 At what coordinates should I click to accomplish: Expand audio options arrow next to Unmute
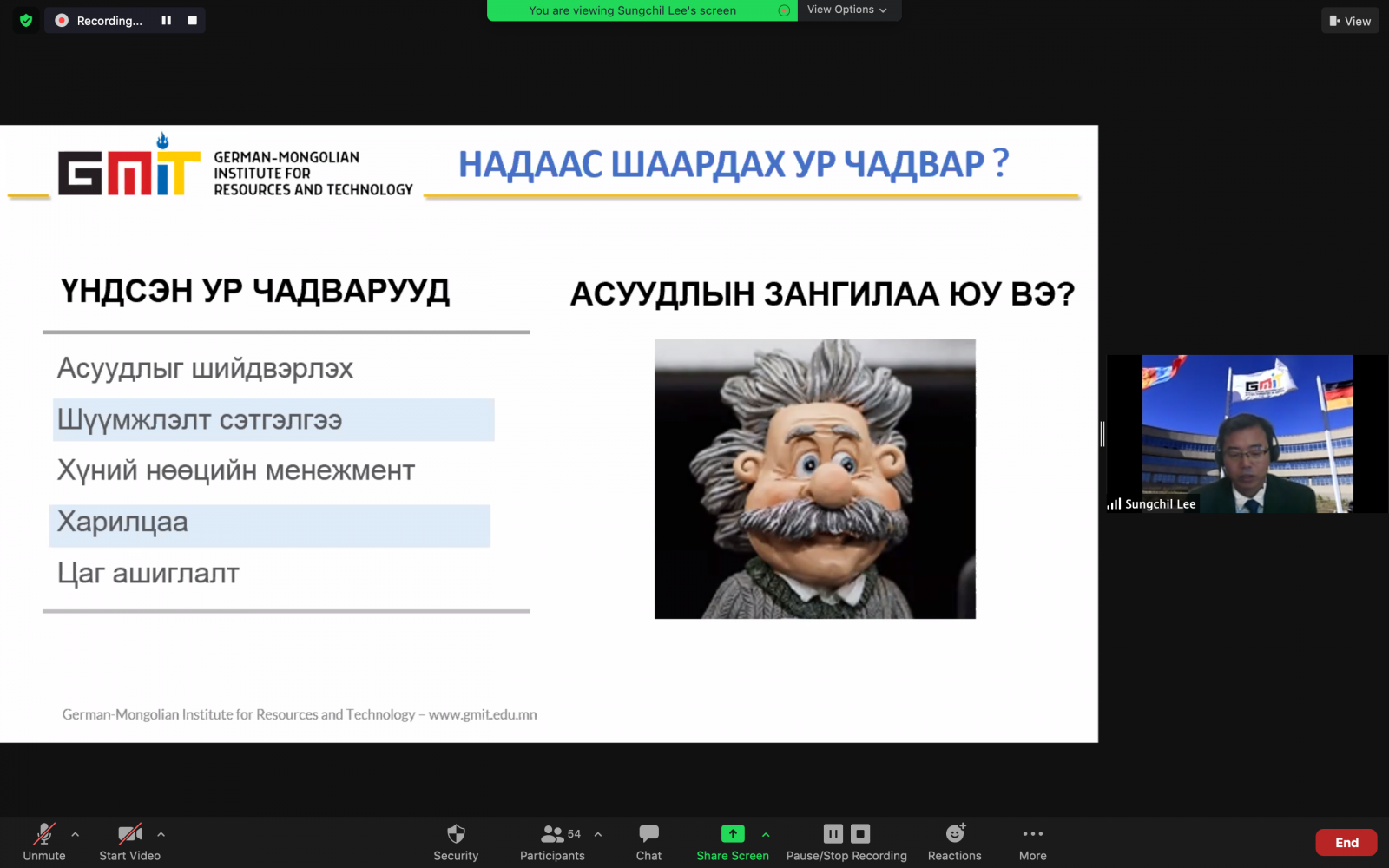76,834
